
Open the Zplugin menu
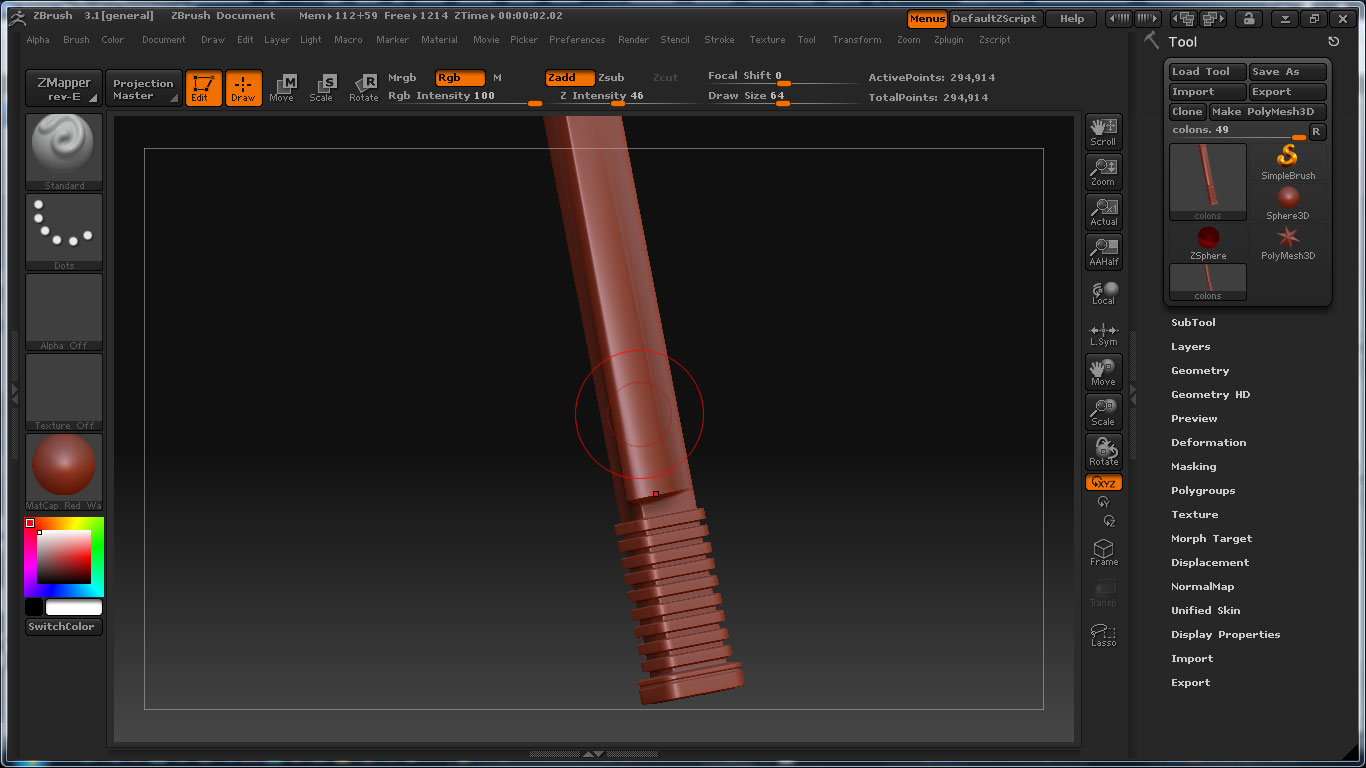tap(949, 40)
